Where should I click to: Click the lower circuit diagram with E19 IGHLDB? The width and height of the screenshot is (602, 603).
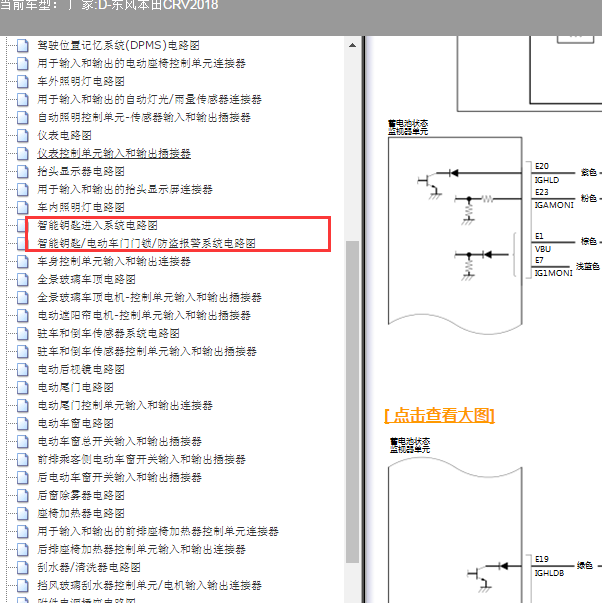(x=495, y=519)
